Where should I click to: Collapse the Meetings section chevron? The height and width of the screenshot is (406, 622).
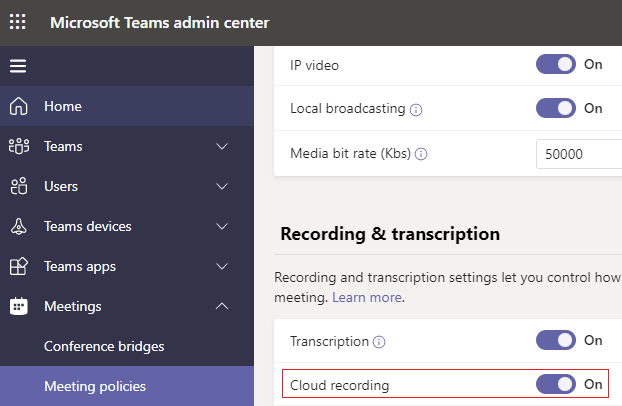tap(222, 306)
